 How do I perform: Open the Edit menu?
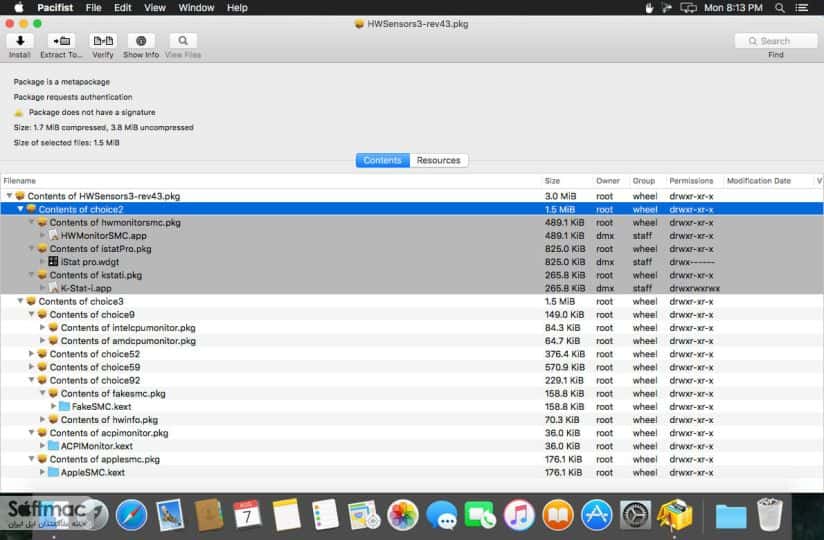coord(122,8)
